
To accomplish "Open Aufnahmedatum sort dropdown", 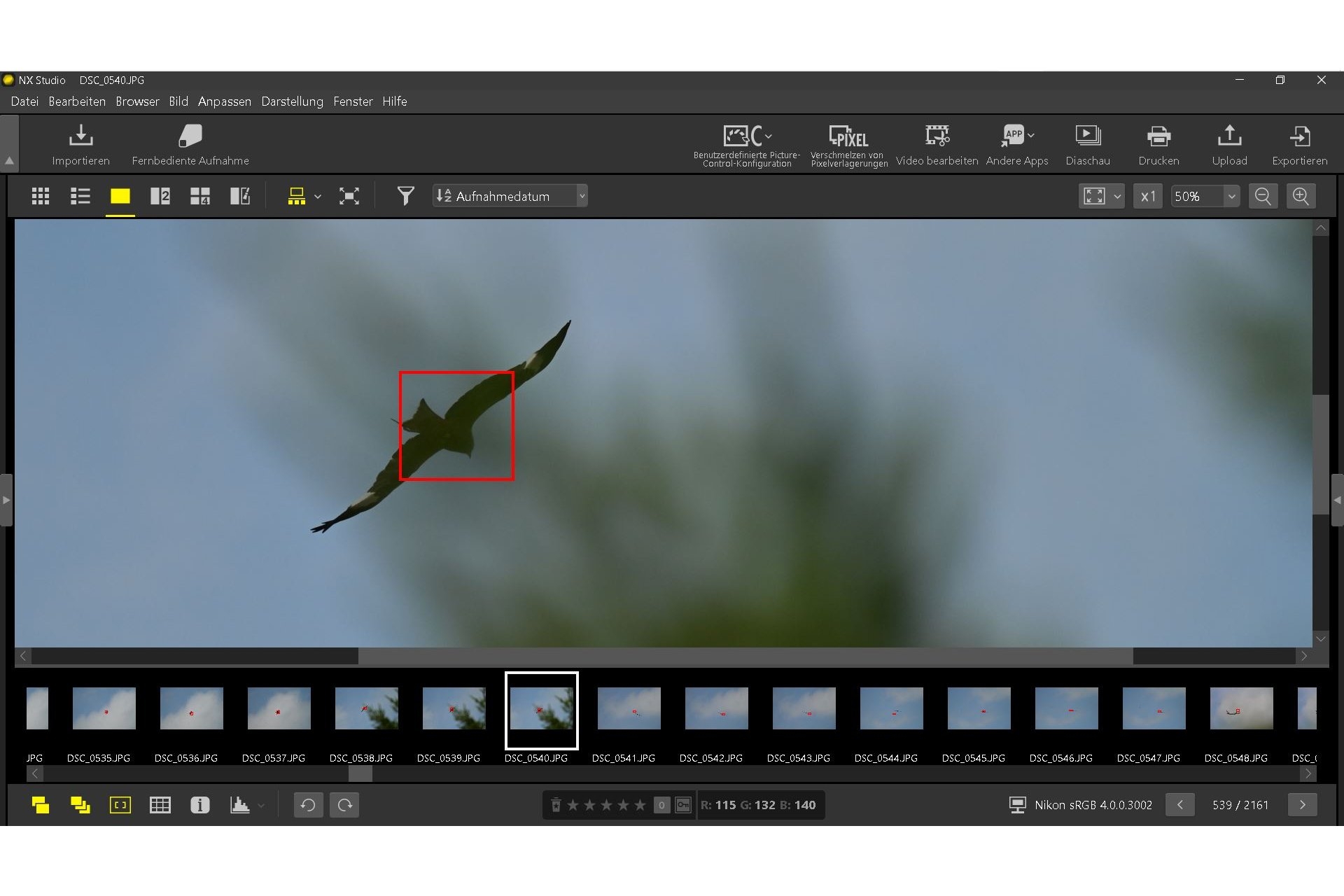I will 510,196.
